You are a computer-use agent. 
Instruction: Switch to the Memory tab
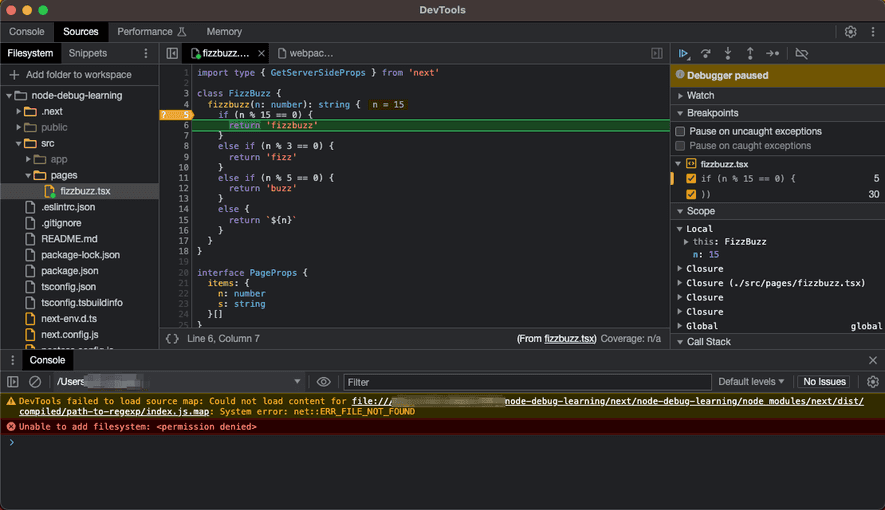[224, 32]
